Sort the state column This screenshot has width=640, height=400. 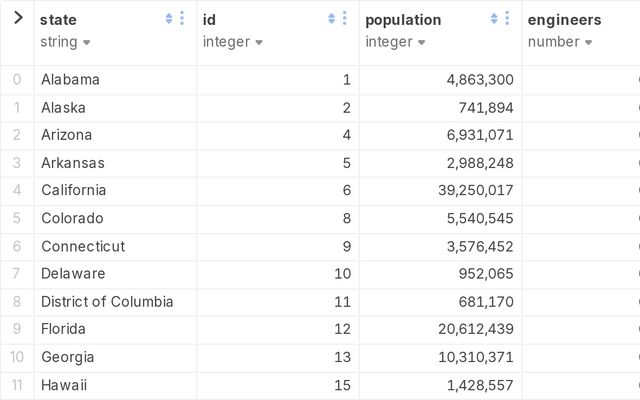pos(169,18)
